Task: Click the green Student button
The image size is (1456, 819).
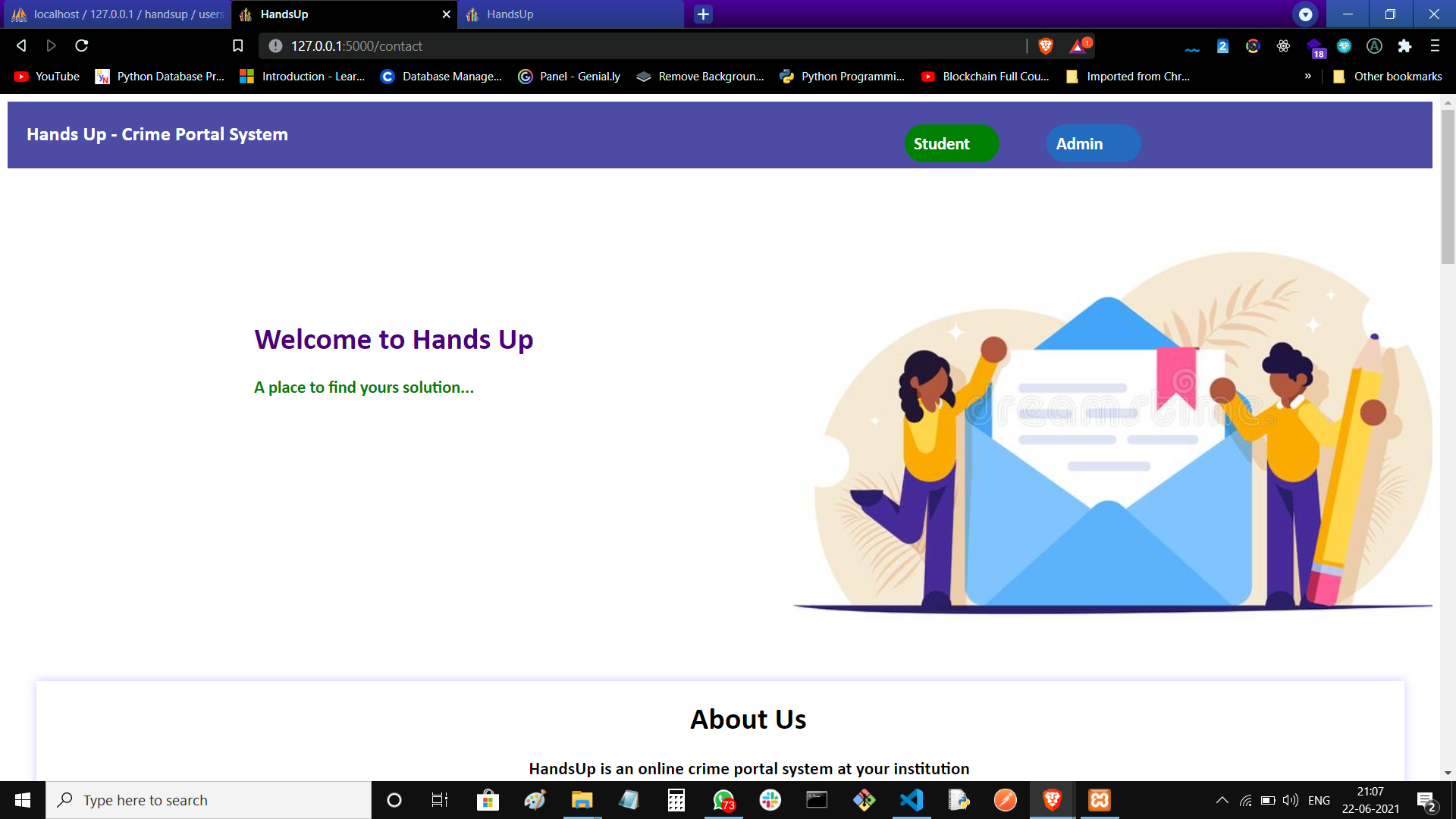Action: pyautogui.click(x=952, y=143)
